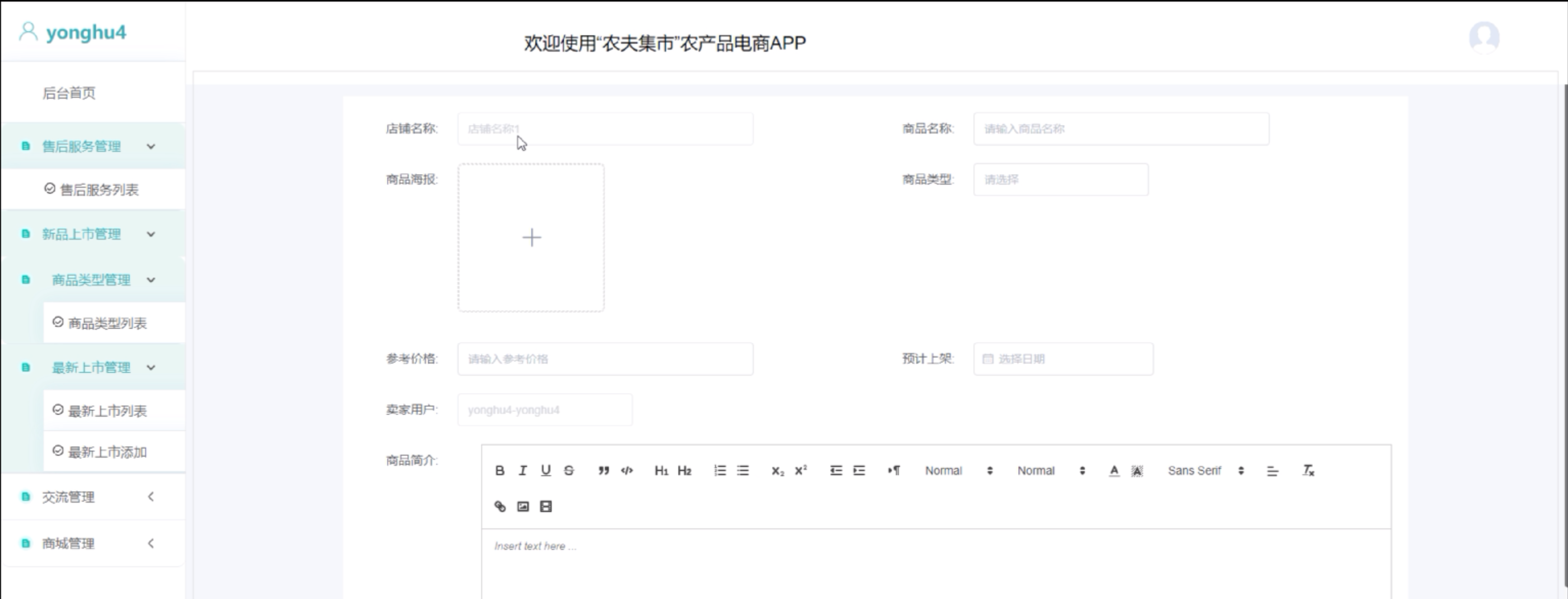Screen dimensions: 1568x599
Task: Click the 预计上架 date picker field
Action: [x=1063, y=359]
